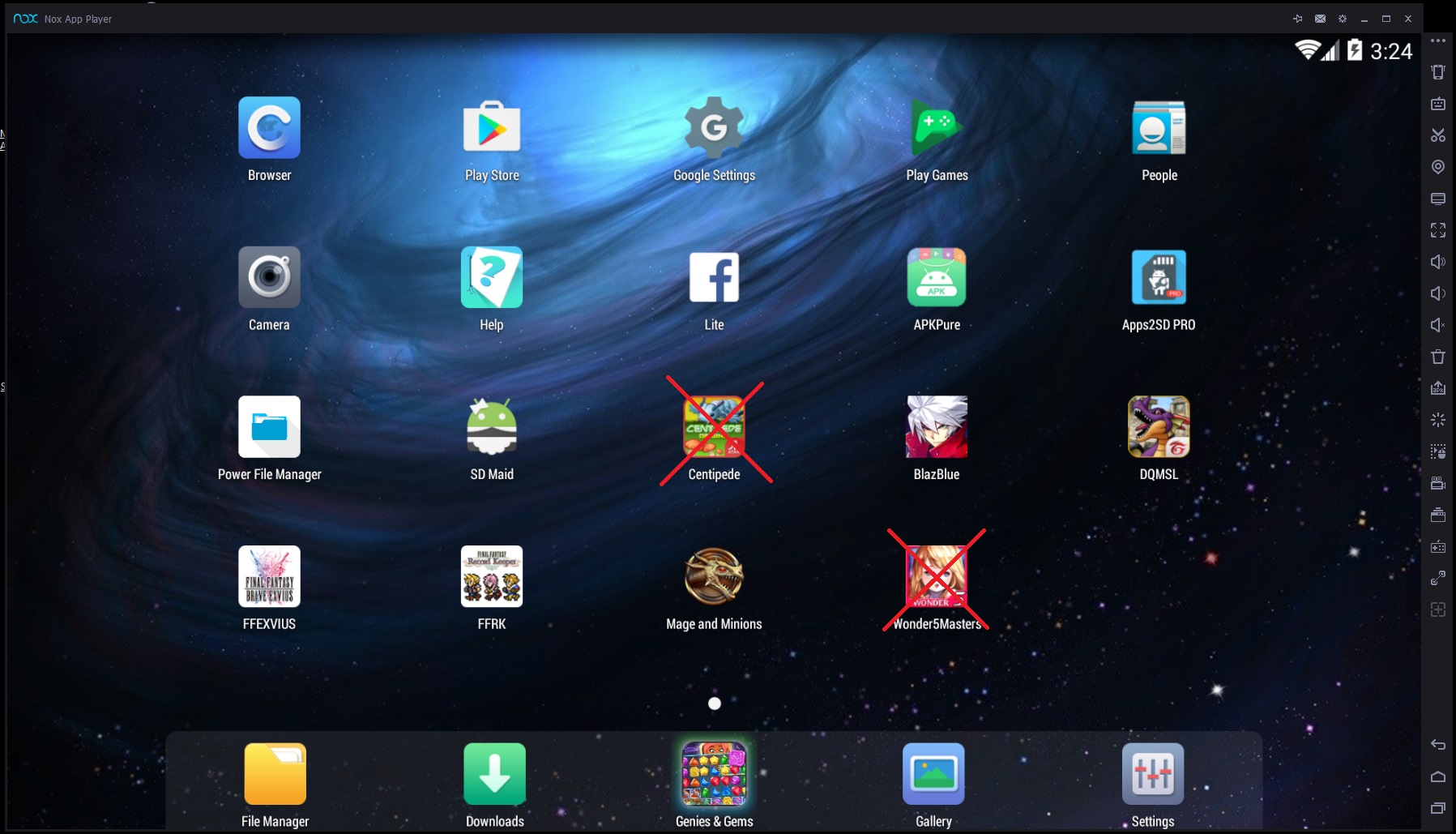Image resolution: width=1456 pixels, height=834 pixels.
Task: Click the briefcase toolbox sidebar icon
Action: (1438, 515)
